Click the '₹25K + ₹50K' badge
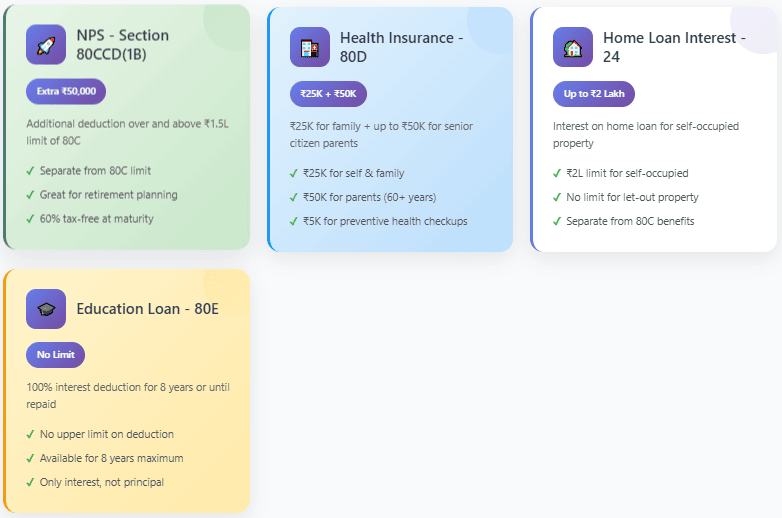782x518 pixels. 328,94
